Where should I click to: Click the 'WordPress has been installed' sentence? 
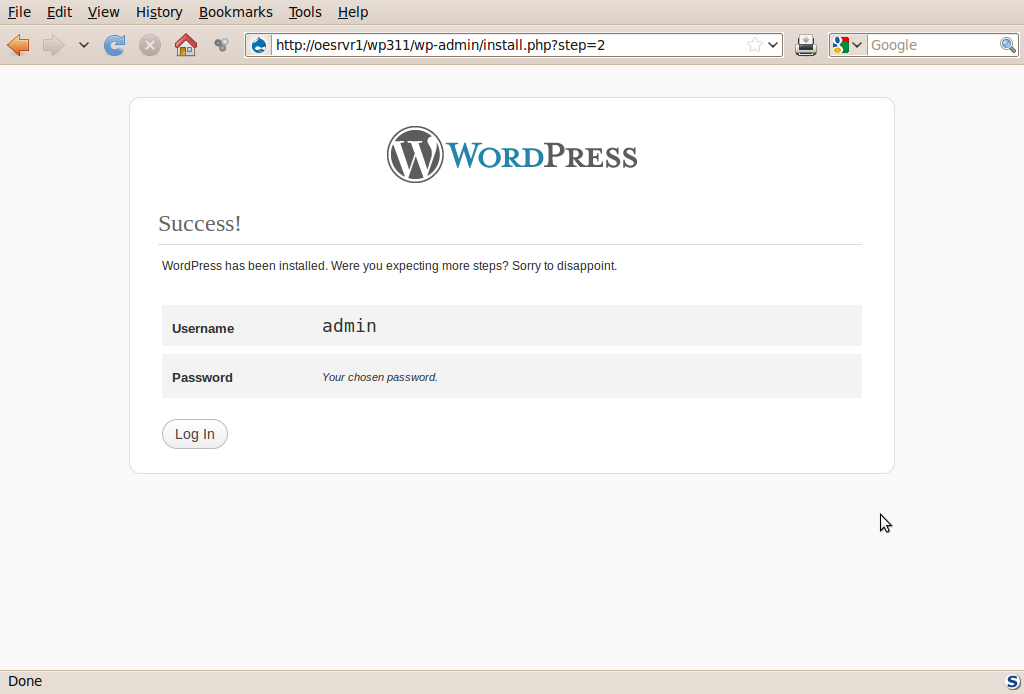[389, 266]
